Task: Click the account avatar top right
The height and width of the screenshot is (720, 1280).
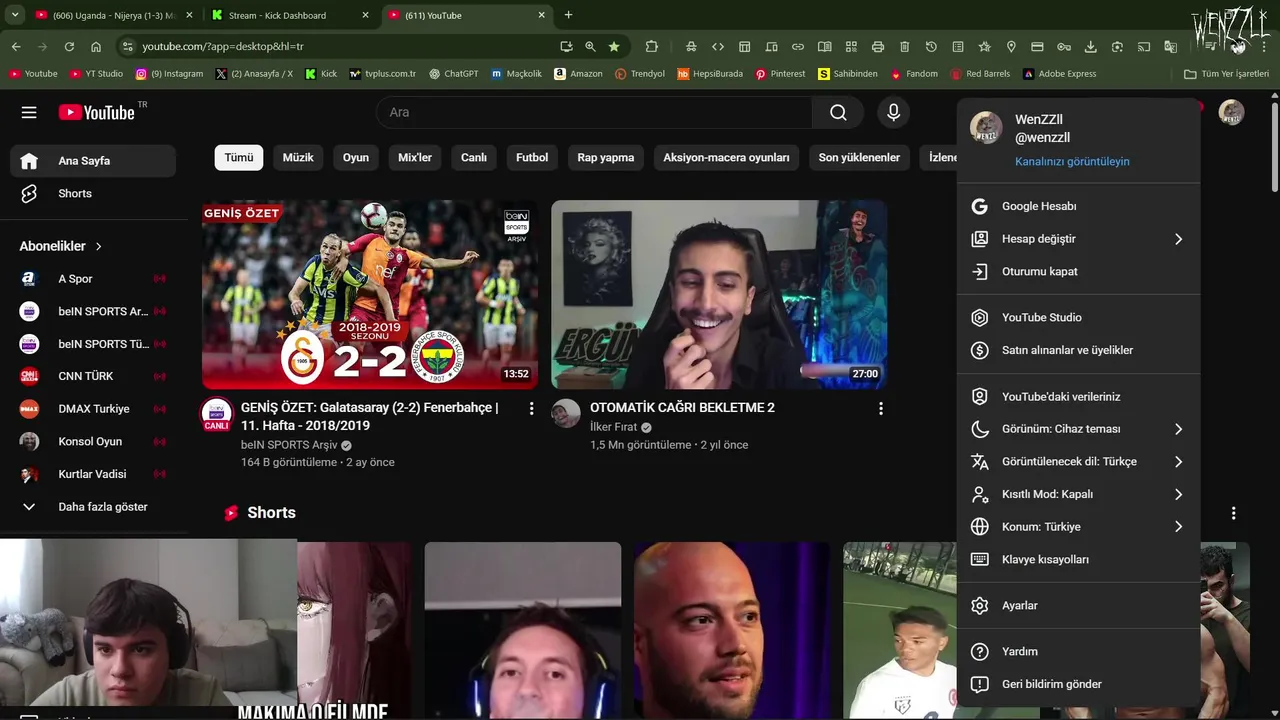Action: [x=1231, y=112]
